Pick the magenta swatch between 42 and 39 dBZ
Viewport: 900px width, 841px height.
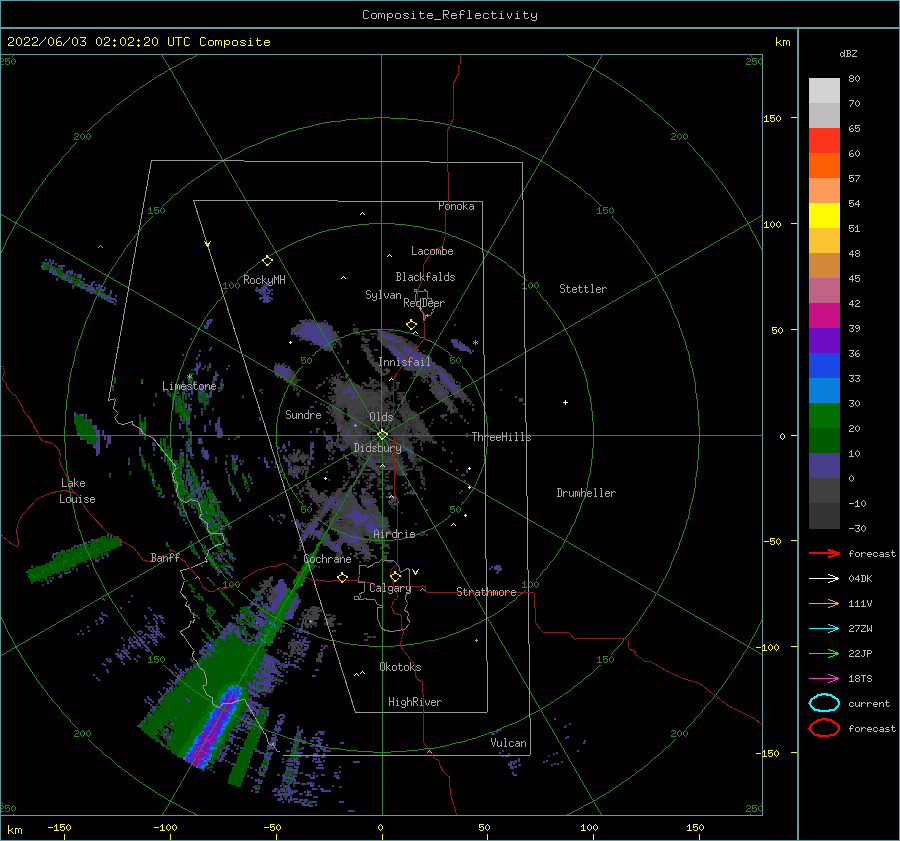pyautogui.click(x=824, y=316)
